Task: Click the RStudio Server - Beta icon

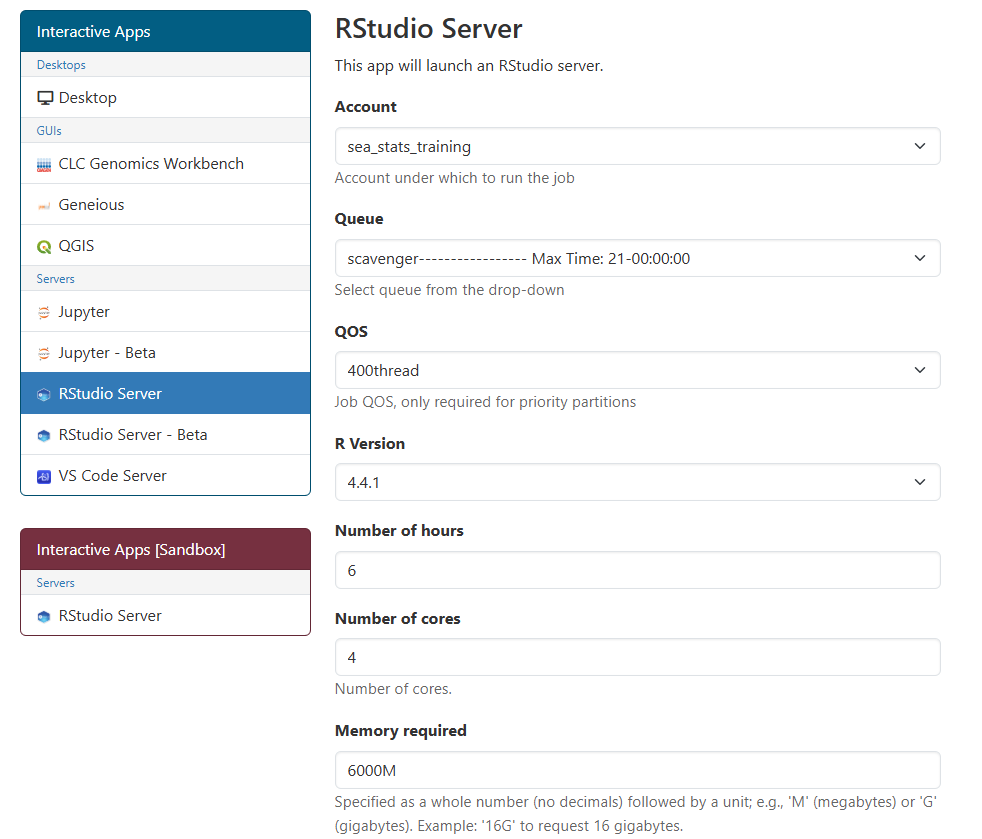Action: [x=44, y=436]
